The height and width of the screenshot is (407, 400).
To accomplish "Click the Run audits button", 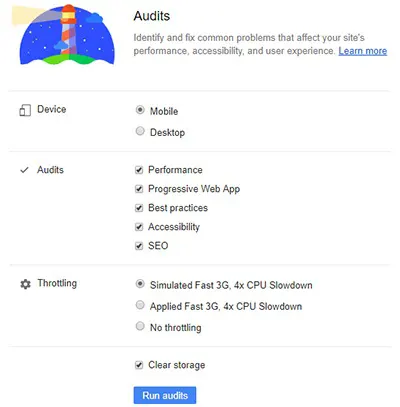I will [165, 395].
